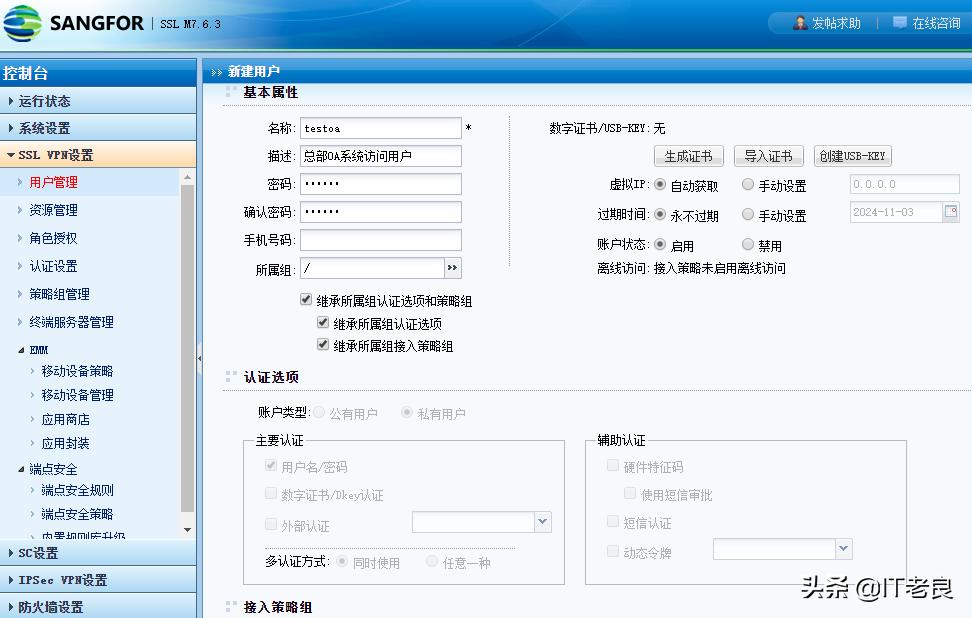972x618 pixels.
Task: Open 资源管理 in sidebar
Action: pos(53,210)
